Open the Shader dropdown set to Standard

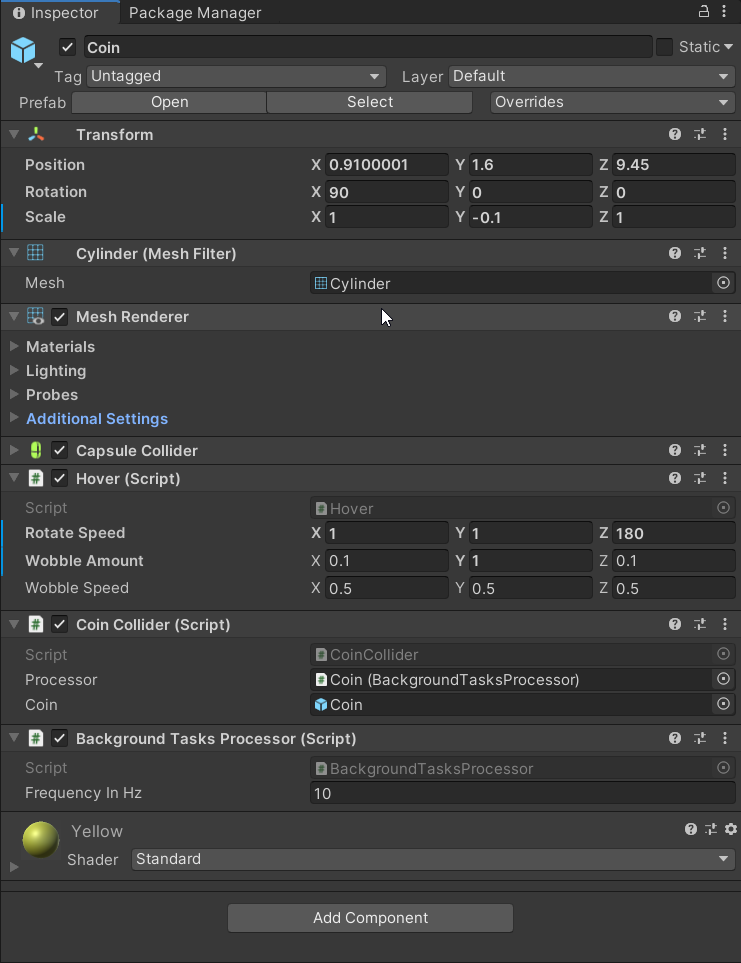(x=432, y=859)
